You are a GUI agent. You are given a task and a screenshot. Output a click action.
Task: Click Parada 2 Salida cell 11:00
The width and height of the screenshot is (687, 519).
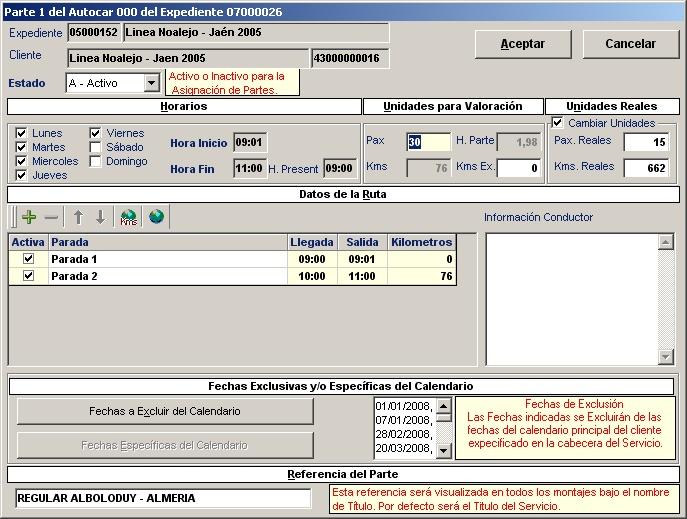coord(362,276)
